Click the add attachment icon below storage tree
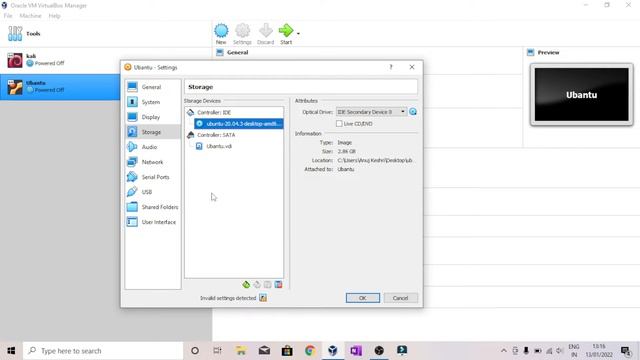The image size is (640, 360). (x=268, y=284)
